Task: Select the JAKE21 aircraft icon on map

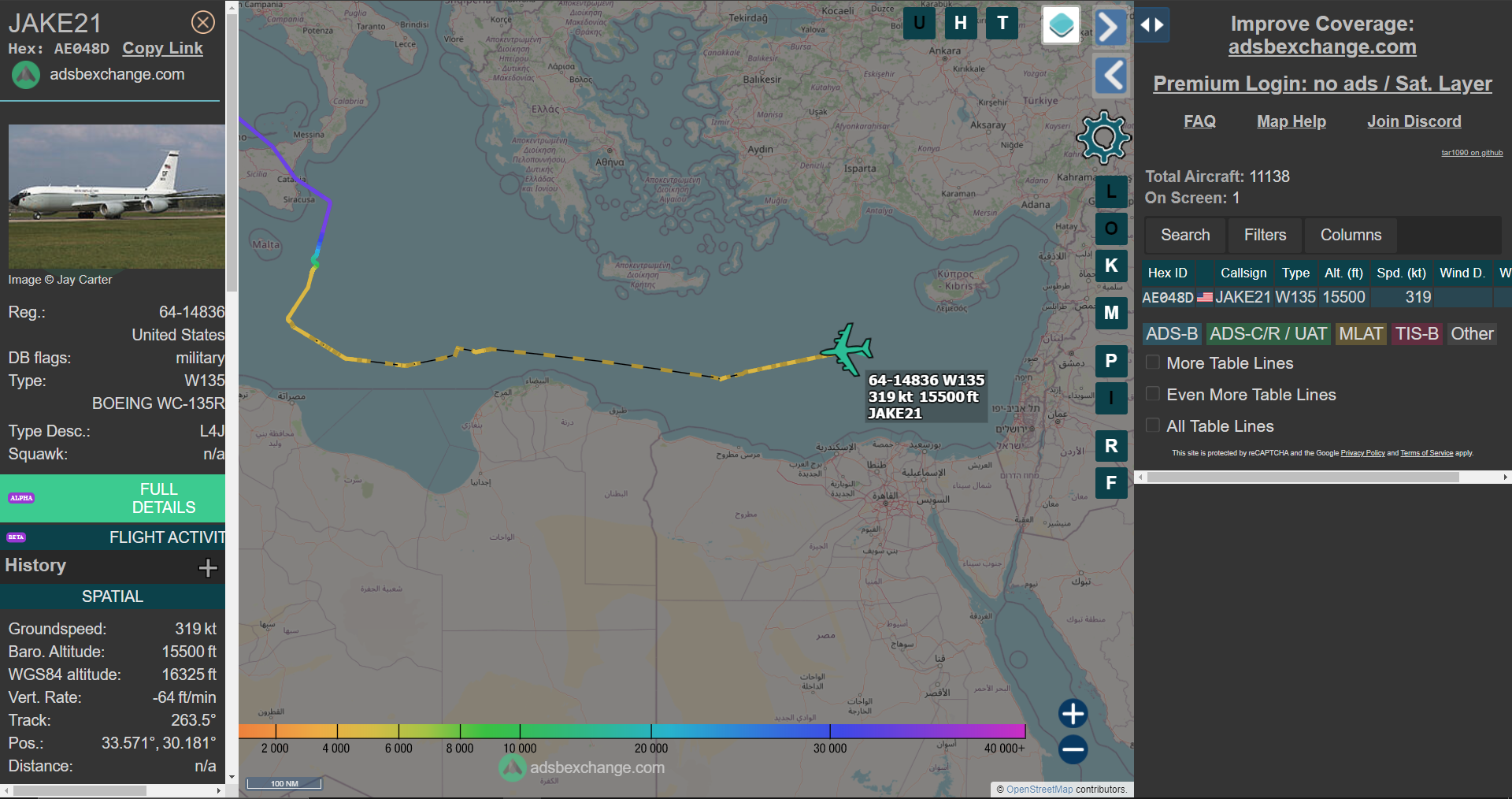Action: pyautogui.click(x=847, y=348)
